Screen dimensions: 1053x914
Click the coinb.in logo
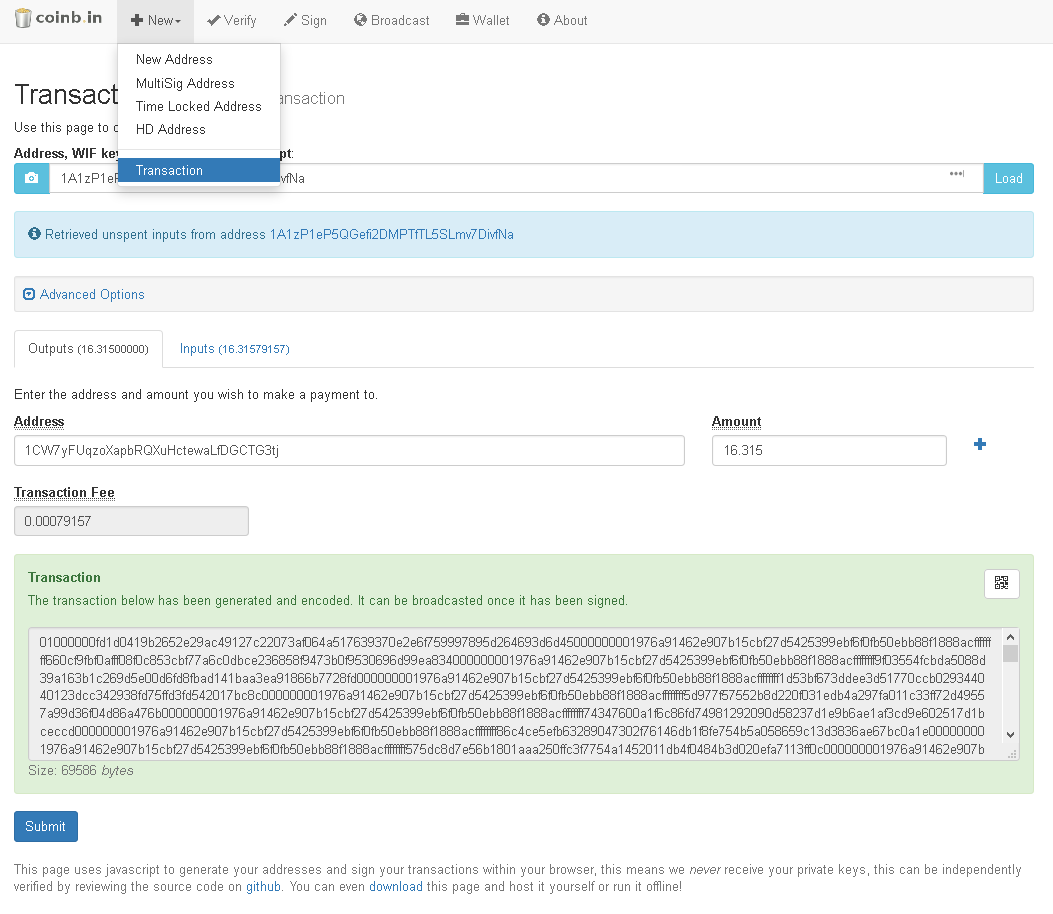point(58,18)
